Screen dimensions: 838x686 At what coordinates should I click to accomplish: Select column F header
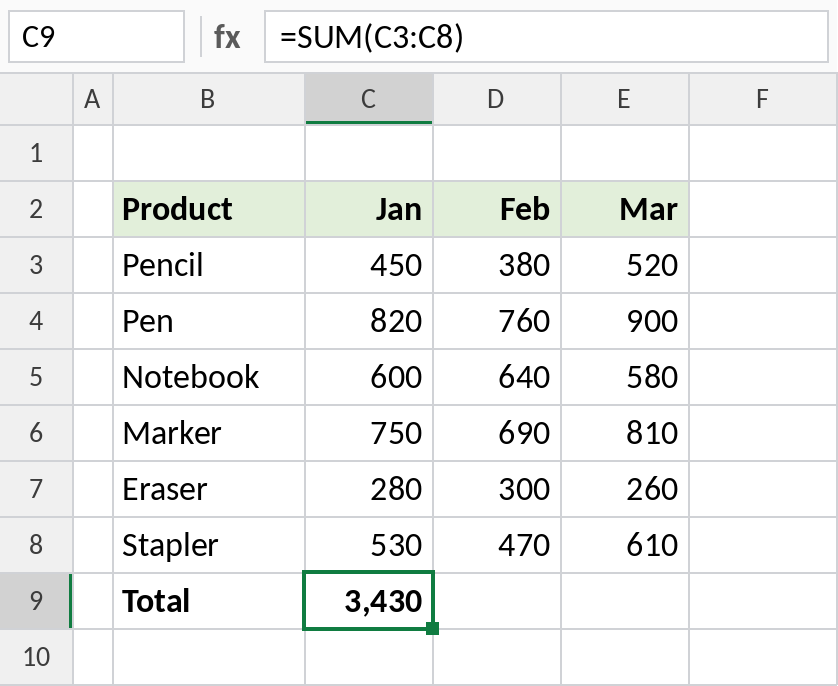tap(763, 99)
